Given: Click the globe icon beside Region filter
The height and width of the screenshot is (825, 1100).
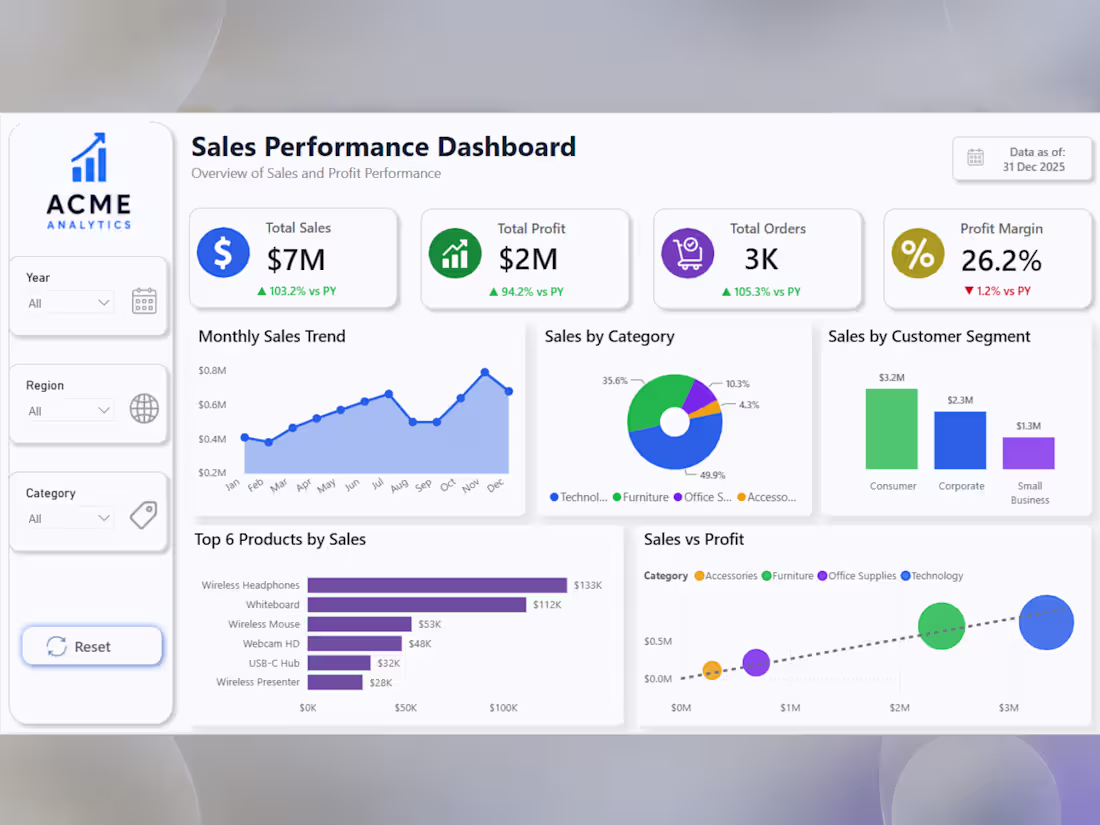Looking at the screenshot, I should point(144,408).
